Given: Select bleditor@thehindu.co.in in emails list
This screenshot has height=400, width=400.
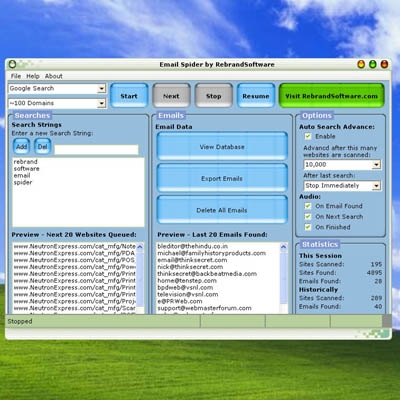Looking at the screenshot, I should 193,246.
